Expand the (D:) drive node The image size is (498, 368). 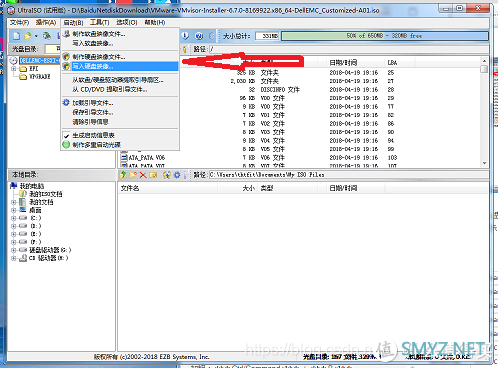13,226
